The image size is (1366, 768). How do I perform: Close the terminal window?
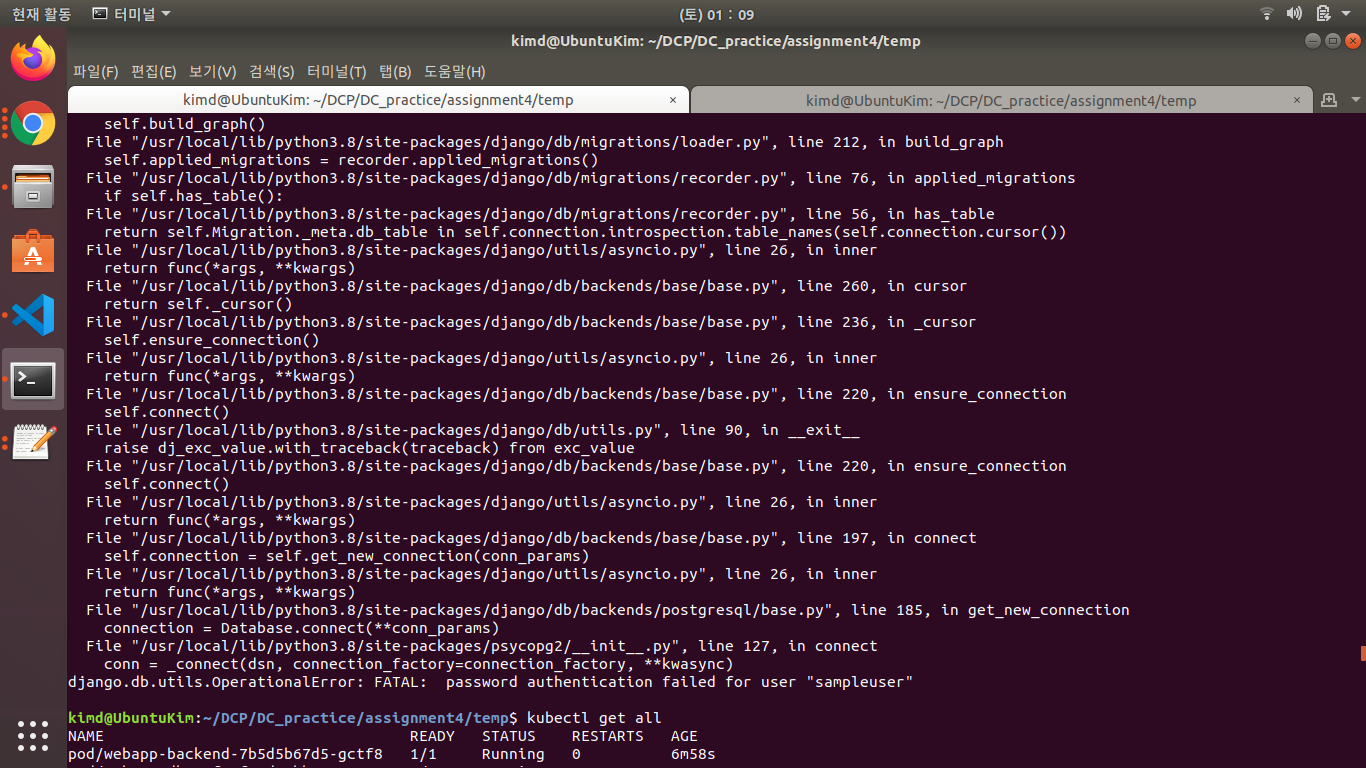coord(1352,41)
